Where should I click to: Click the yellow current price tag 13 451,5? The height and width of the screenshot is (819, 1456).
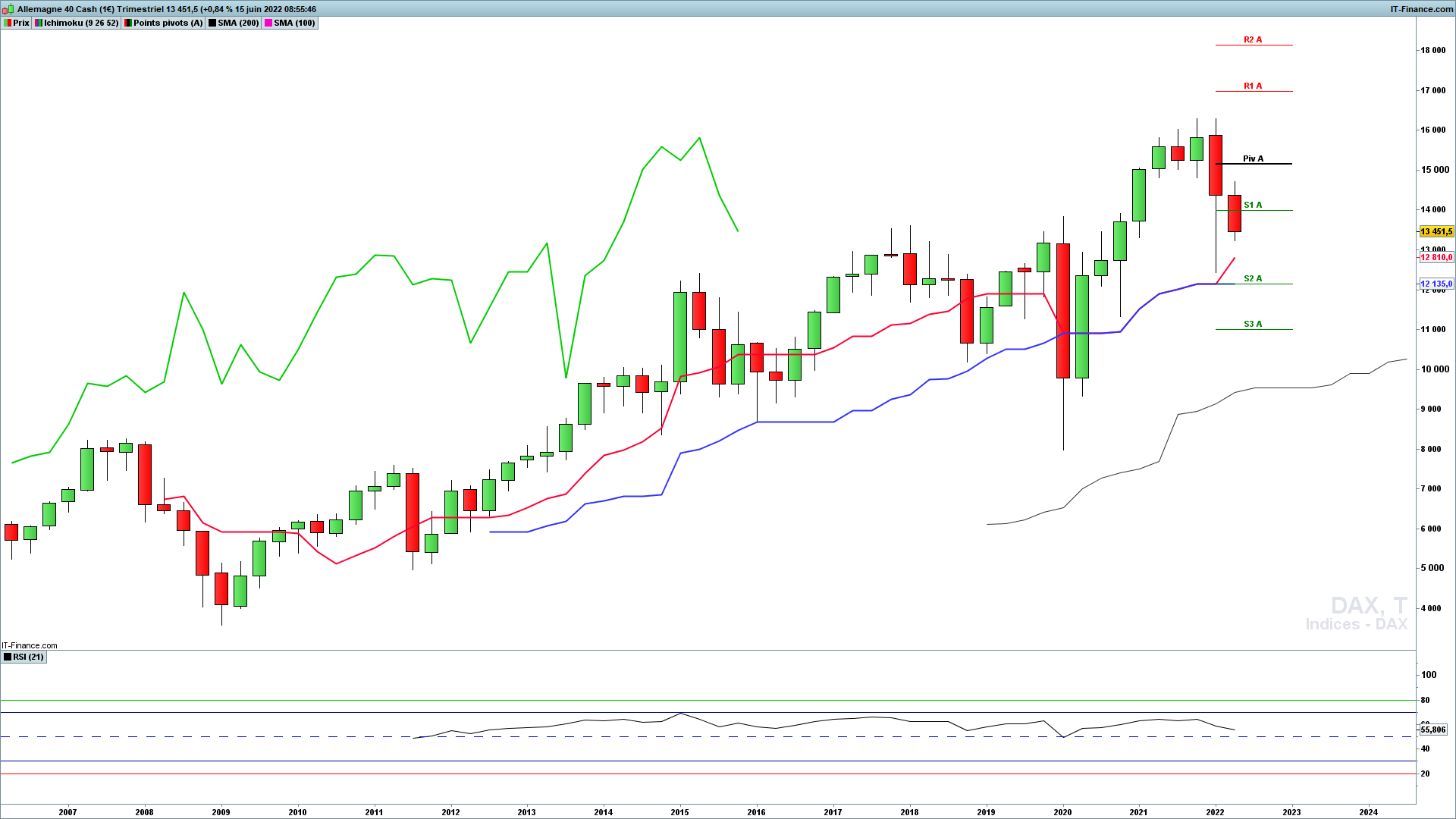pos(1436,231)
